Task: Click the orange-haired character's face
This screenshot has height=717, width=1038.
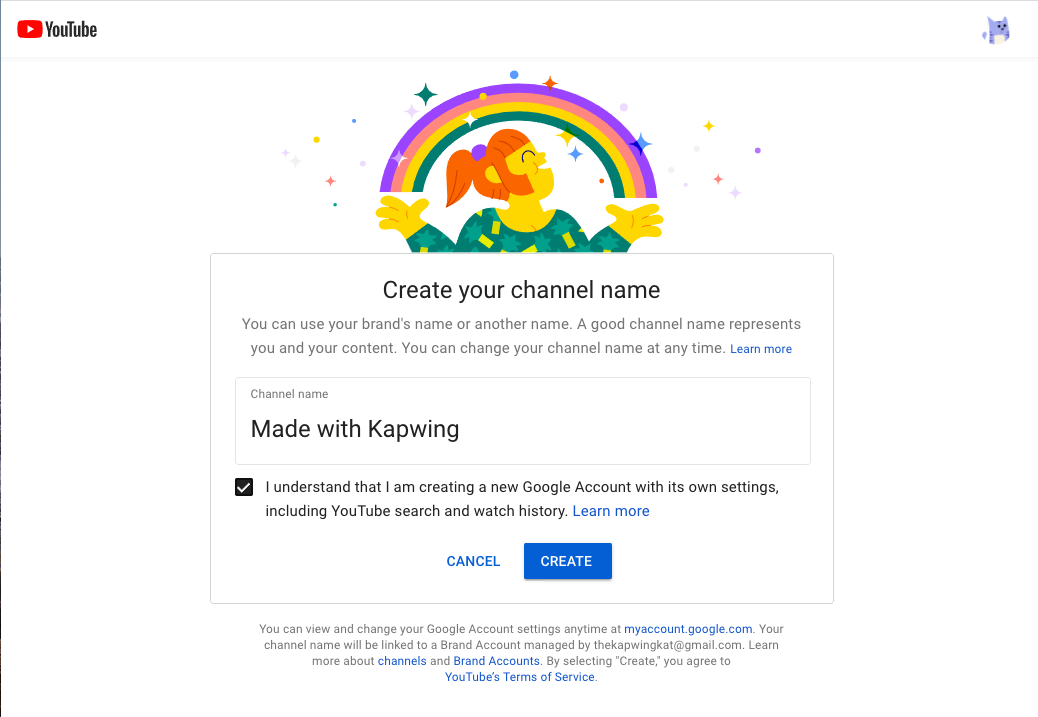Action: point(527,165)
